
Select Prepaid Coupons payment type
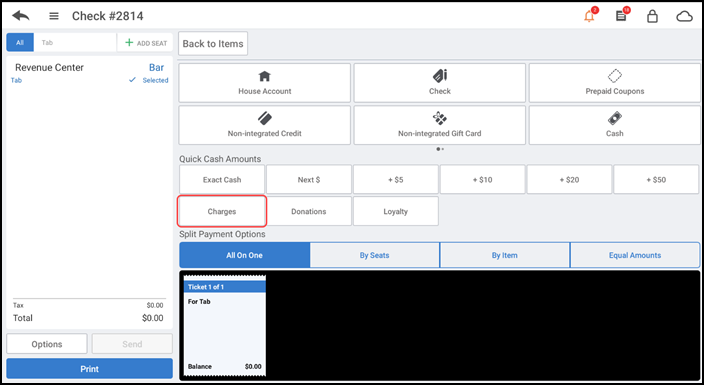(x=615, y=83)
